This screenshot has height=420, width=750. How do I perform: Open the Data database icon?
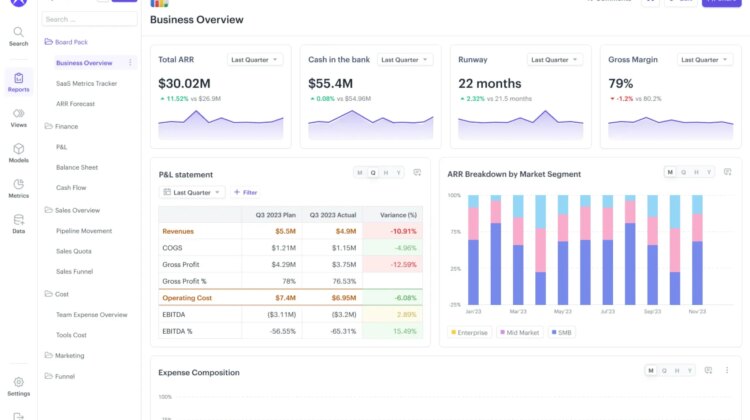18,224
